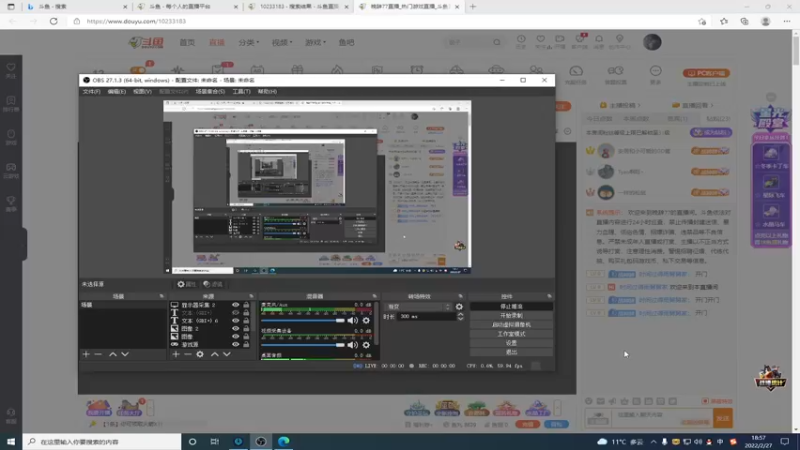
Task: Open source properties gear in sources toolbar
Action: click(200, 354)
